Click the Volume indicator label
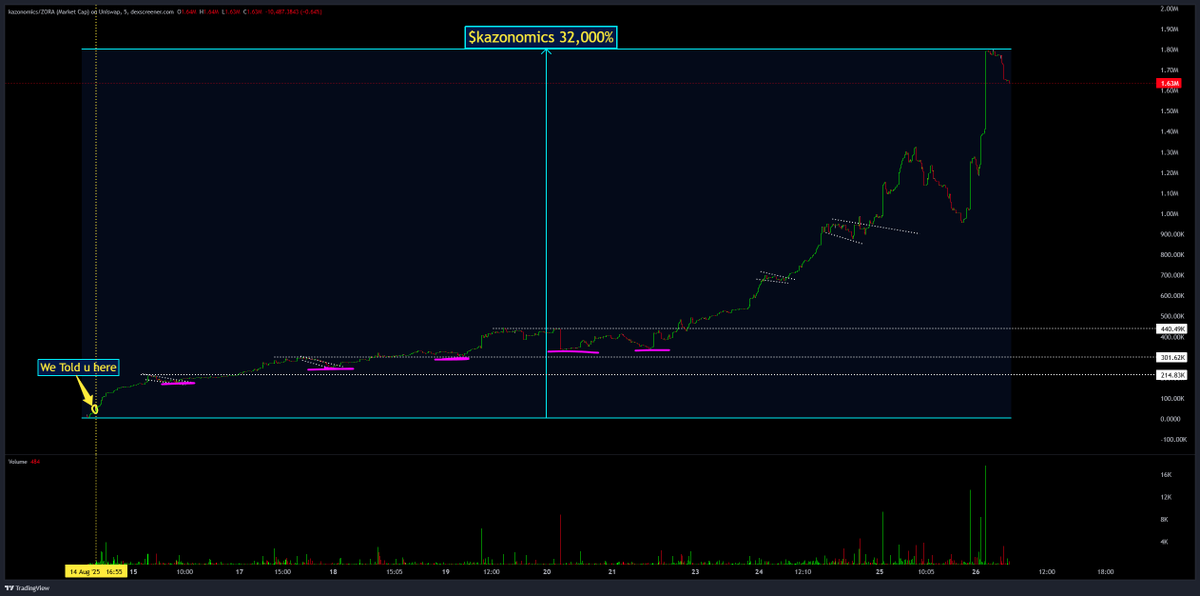The height and width of the screenshot is (596, 1200). (17, 462)
